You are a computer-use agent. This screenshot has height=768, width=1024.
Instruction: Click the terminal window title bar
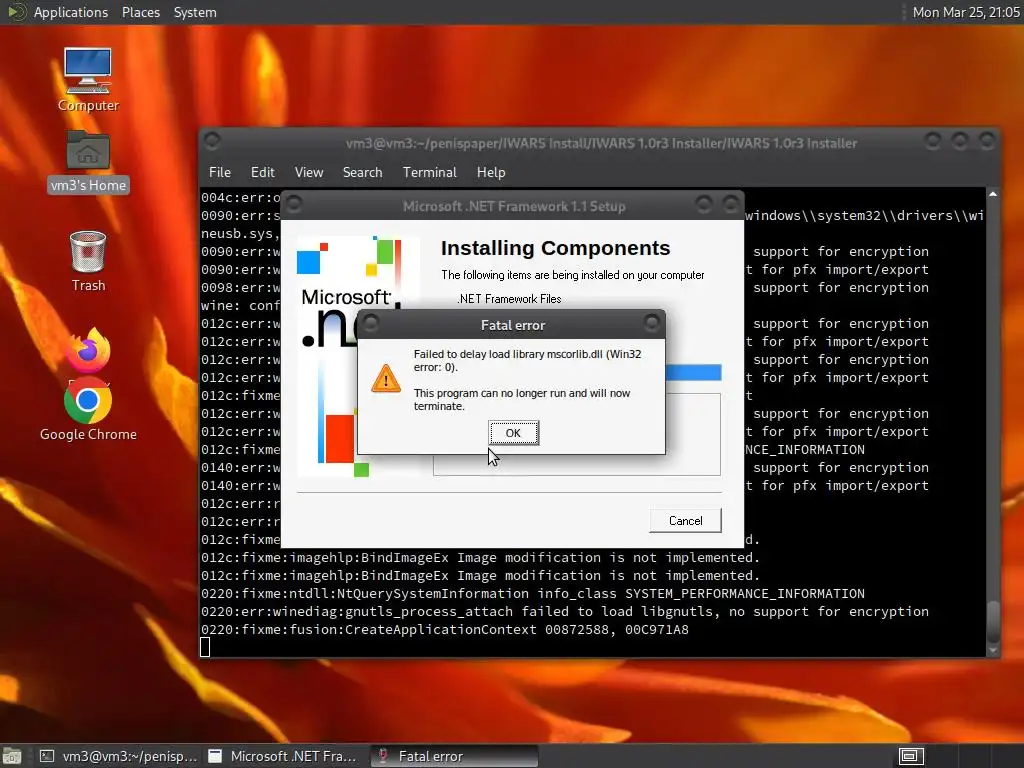600,143
